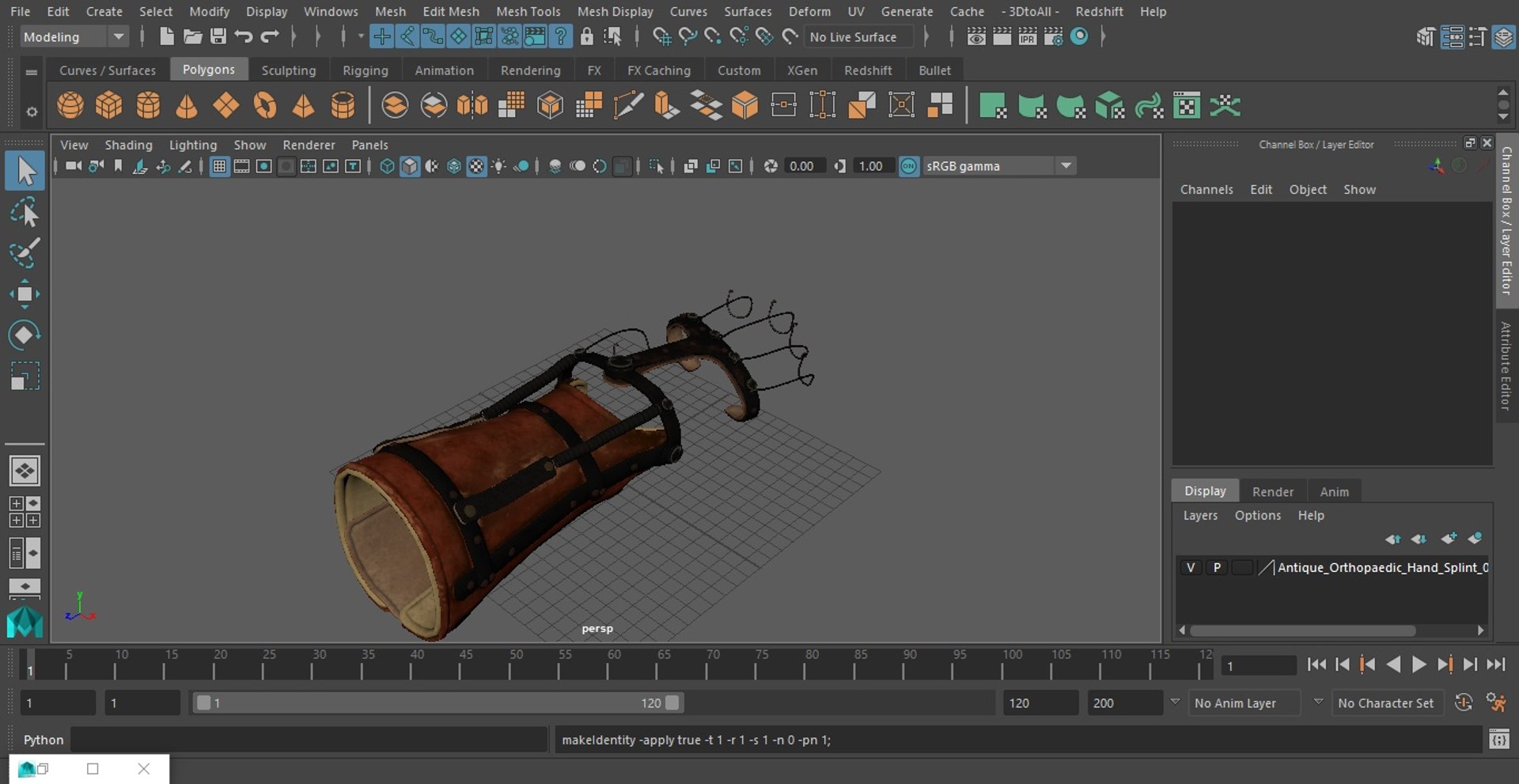The height and width of the screenshot is (784, 1519).
Task: Create a polygon cube from the shelf
Action: click(109, 105)
